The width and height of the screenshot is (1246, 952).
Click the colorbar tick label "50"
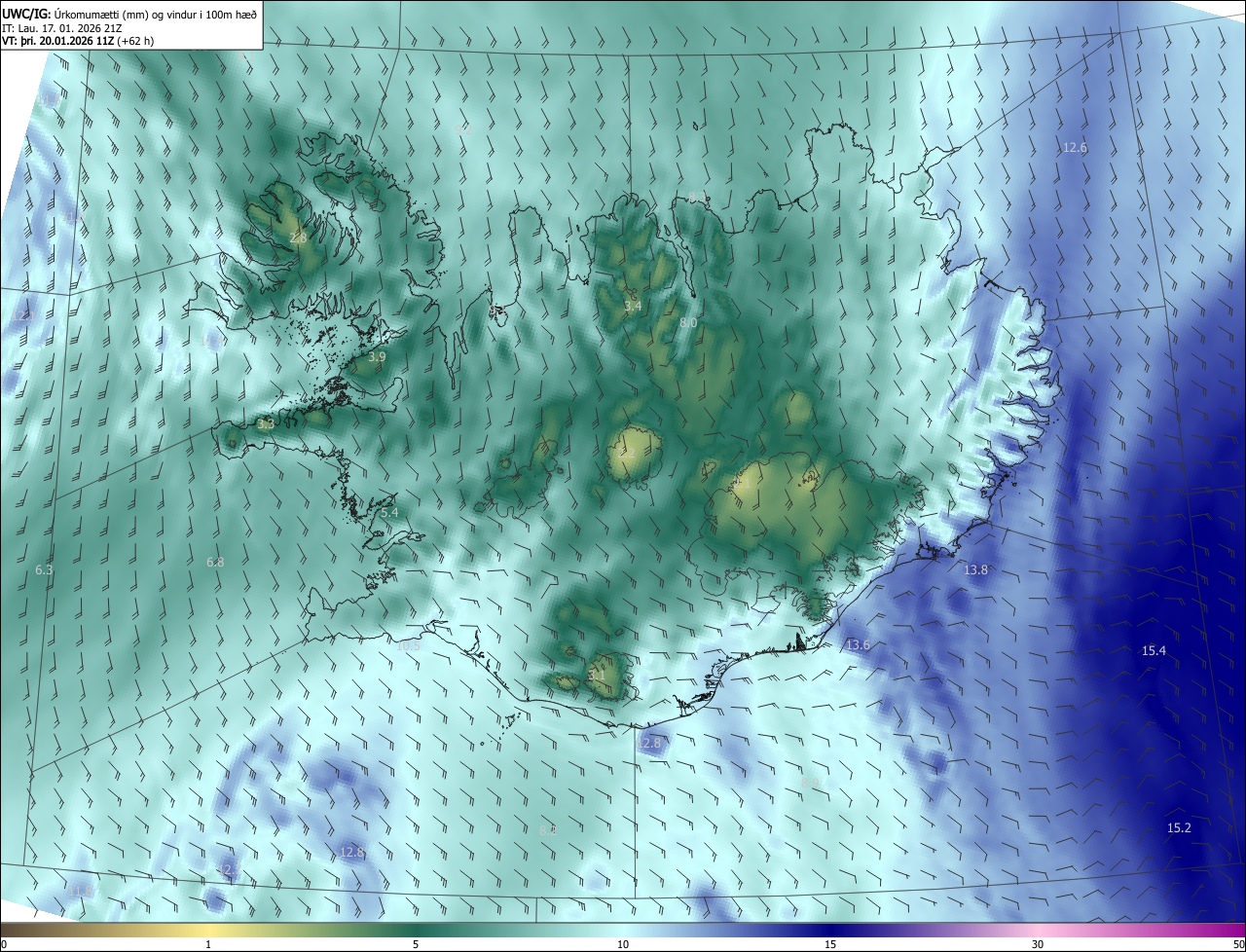[x=1238, y=944]
